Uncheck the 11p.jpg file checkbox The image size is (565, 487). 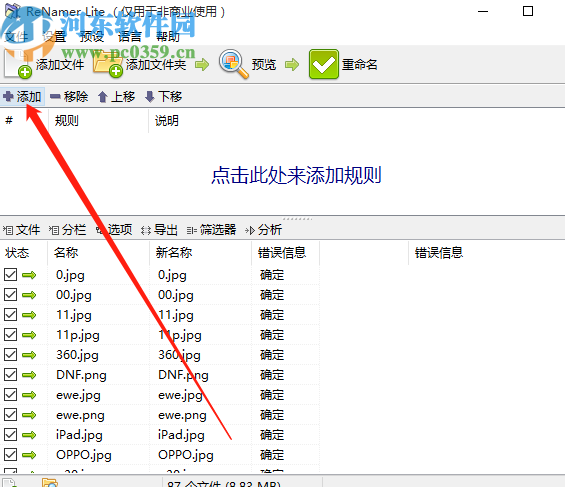click(x=10, y=335)
